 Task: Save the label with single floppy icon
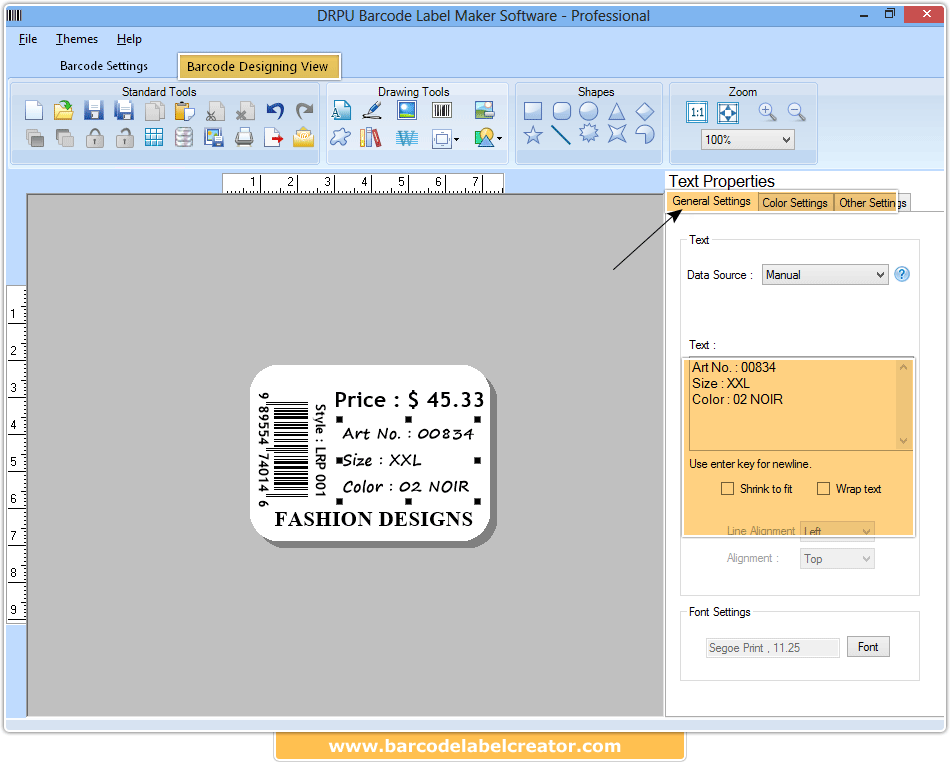tap(93, 111)
